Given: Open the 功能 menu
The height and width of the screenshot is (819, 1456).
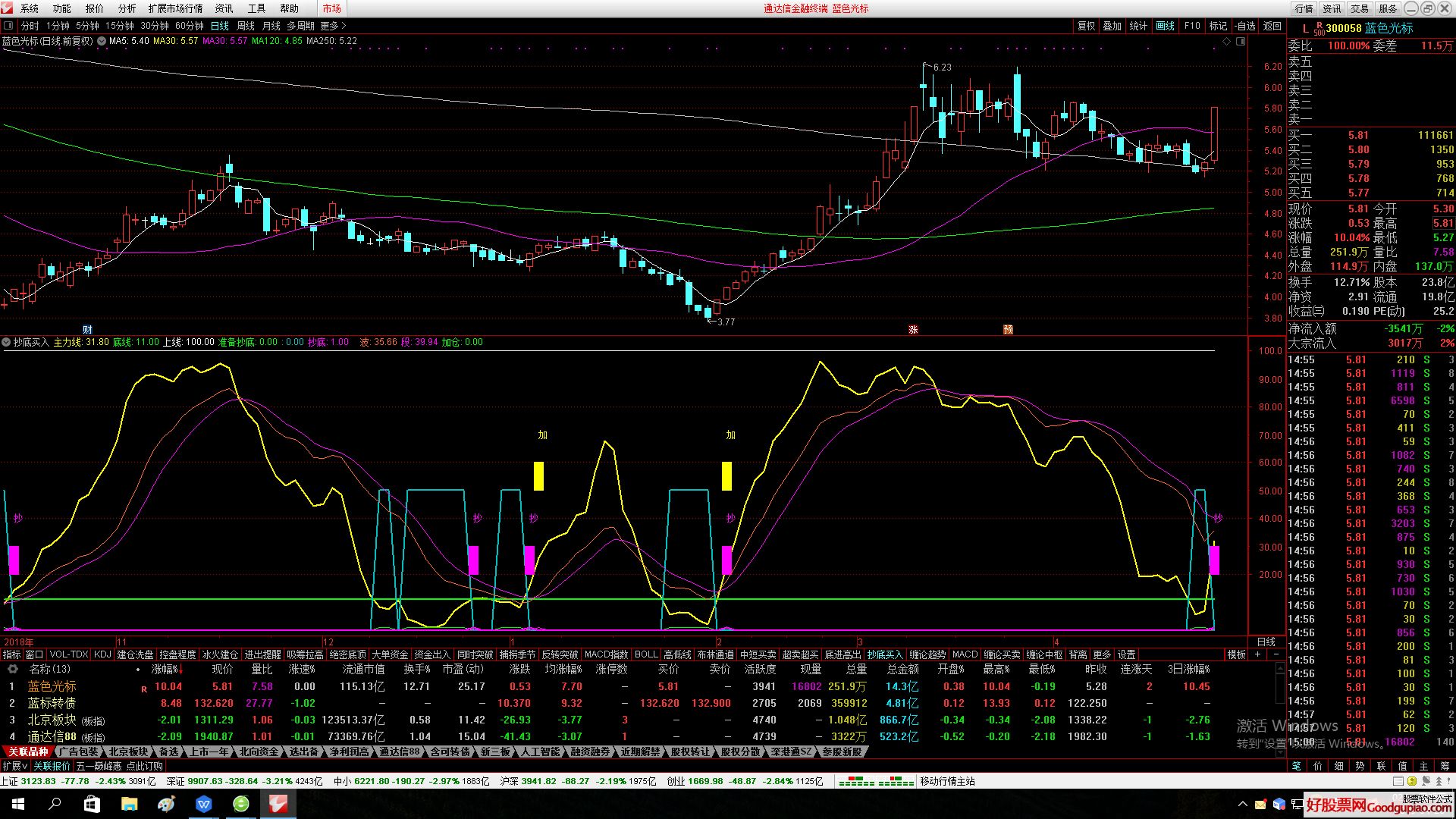Looking at the screenshot, I should 61,8.
